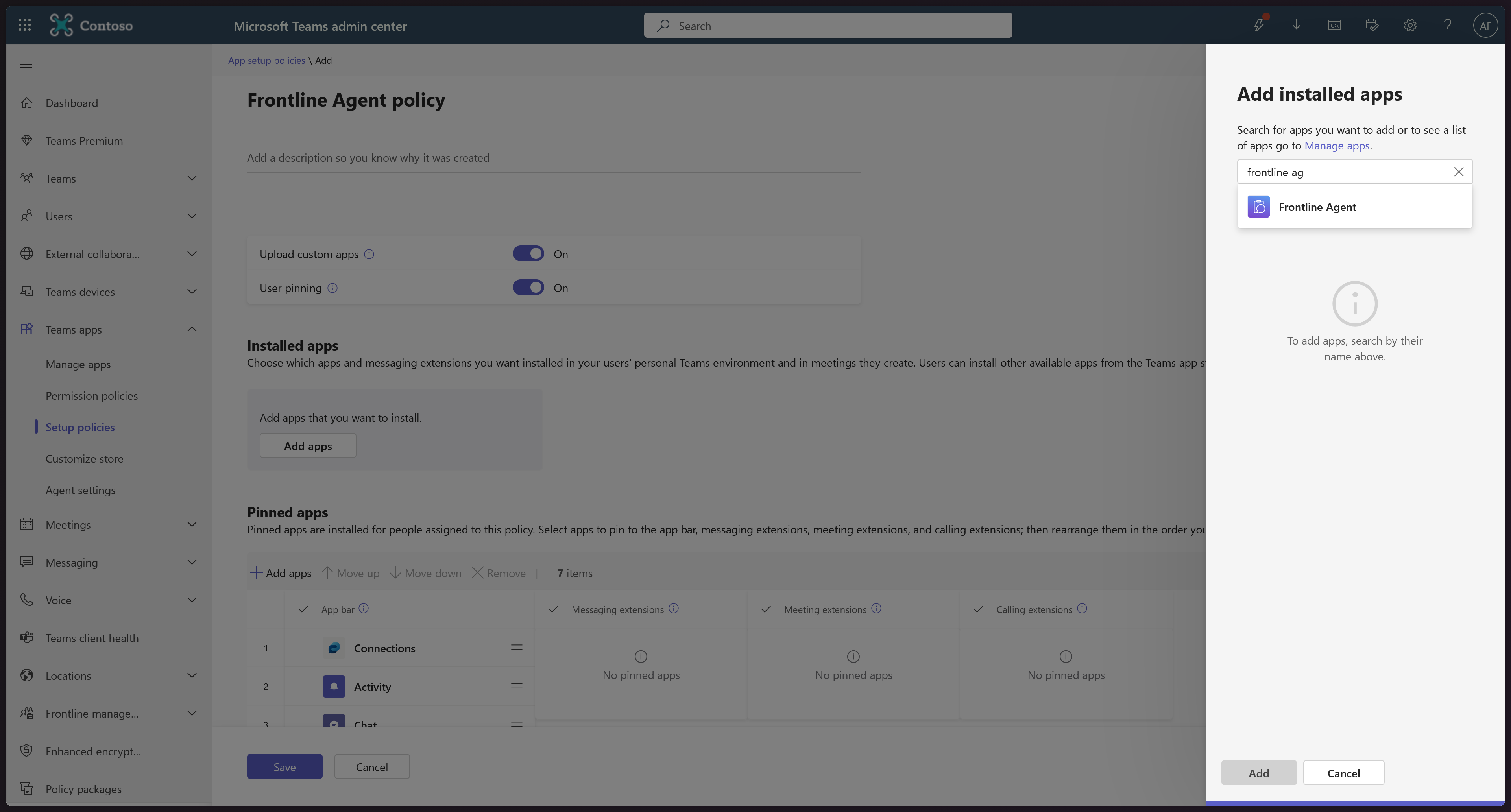
Task: Click the settings gear in header
Action: coord(1409,25)
